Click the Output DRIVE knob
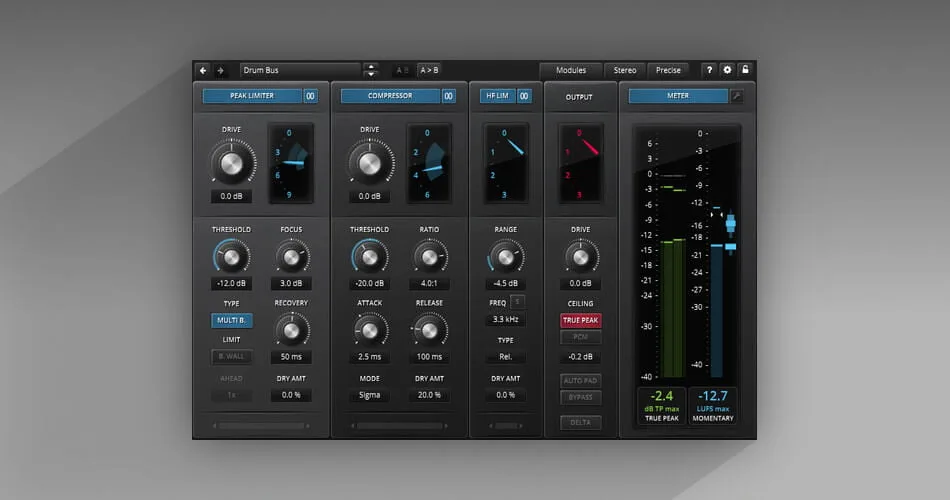Image resolution: width=950 pixels, height=500 pixels. (580, 258)
